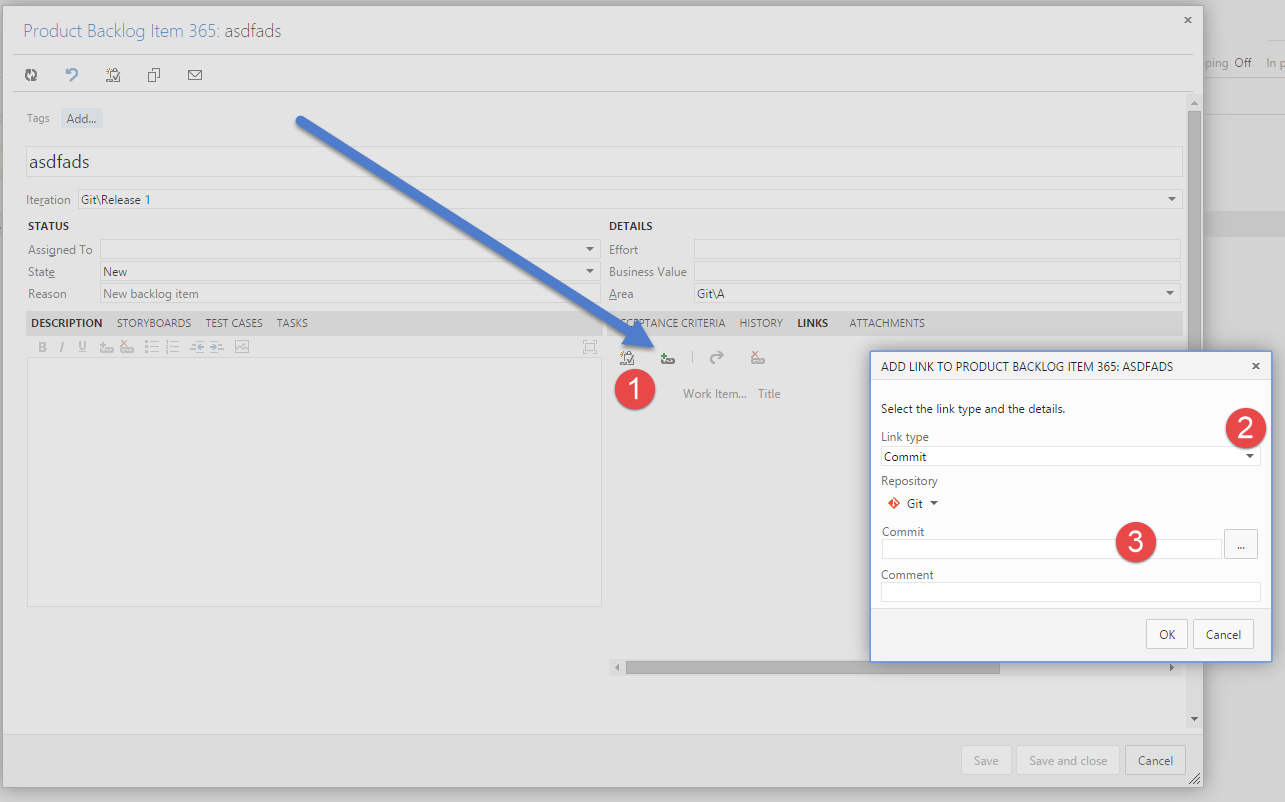This screenshot has width=1285, height=802.
Task: Open the Test Cases tab
Action: pyautogui.click(x=233, y=323)
